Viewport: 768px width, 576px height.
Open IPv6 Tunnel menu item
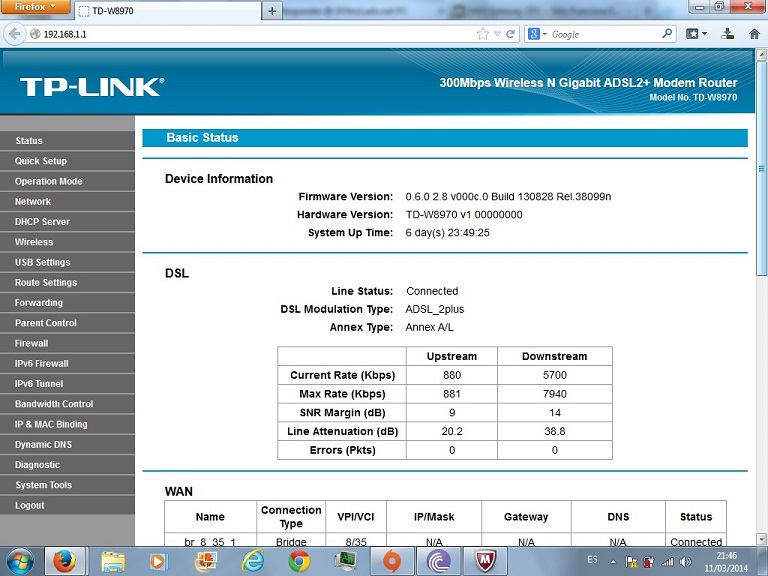(x=67, y=384)
